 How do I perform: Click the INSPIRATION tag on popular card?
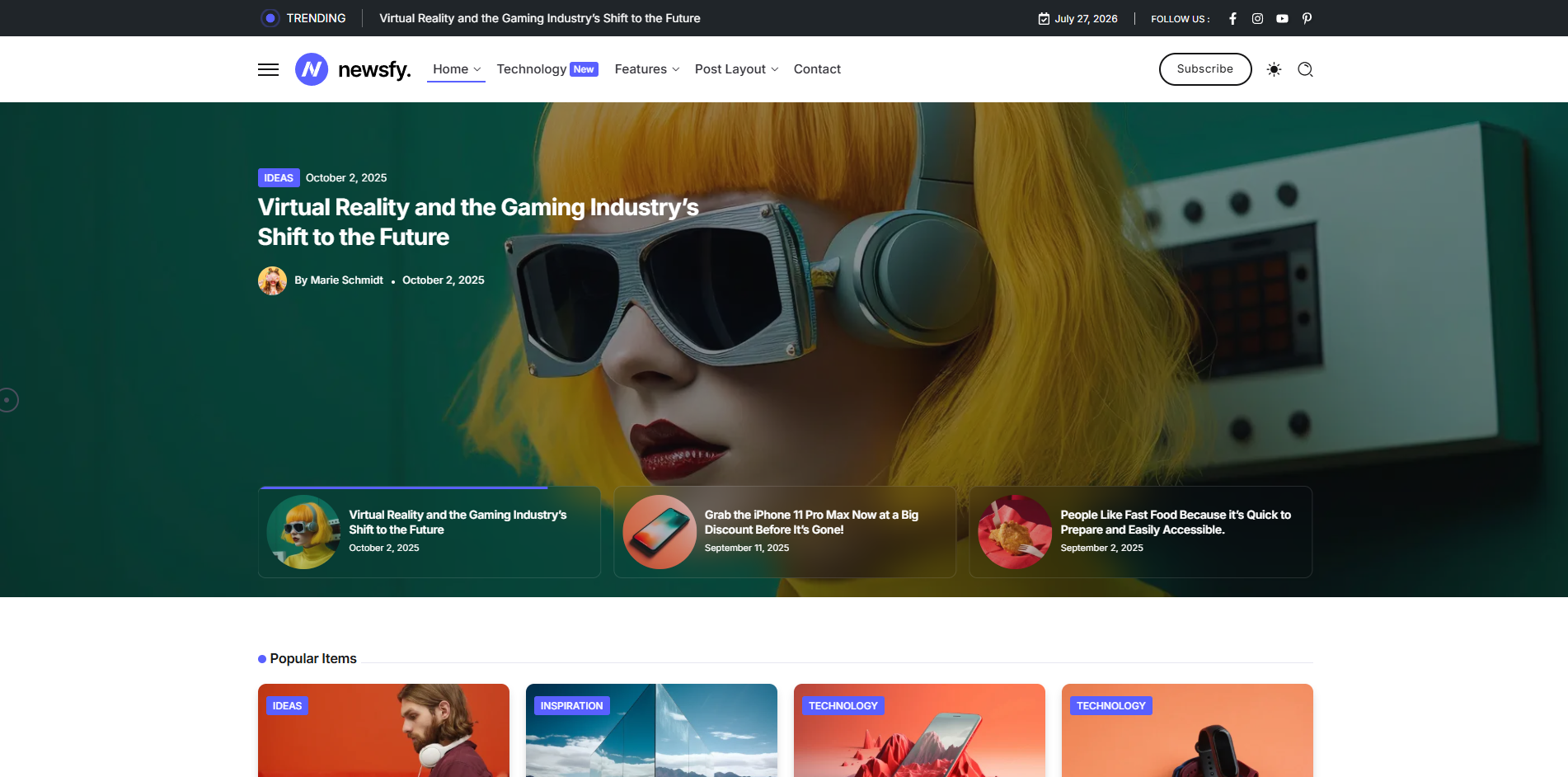[571, 706]
